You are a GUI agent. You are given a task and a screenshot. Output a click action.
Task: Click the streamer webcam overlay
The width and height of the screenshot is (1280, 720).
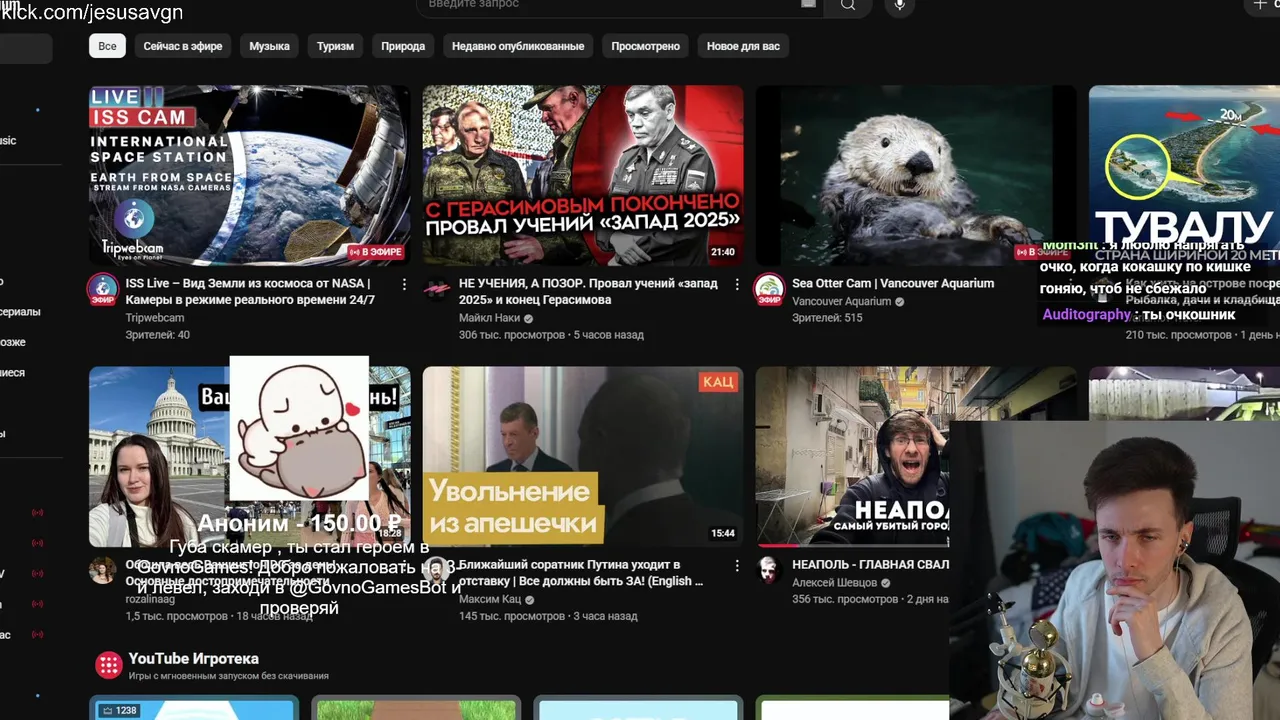point(1114,570)
